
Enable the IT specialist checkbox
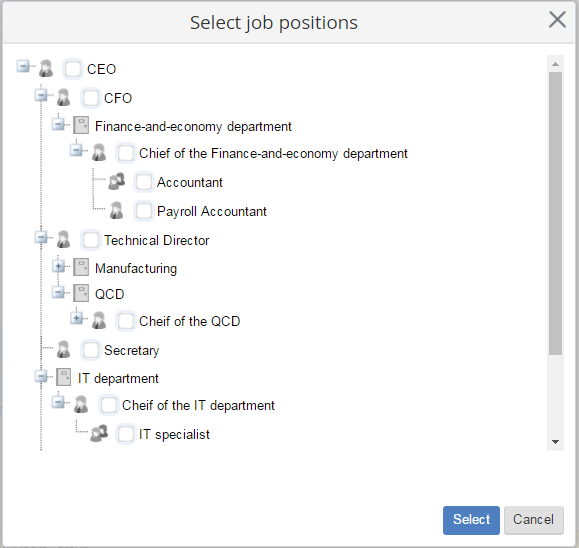pyautogui.click(x=126, y=434)
